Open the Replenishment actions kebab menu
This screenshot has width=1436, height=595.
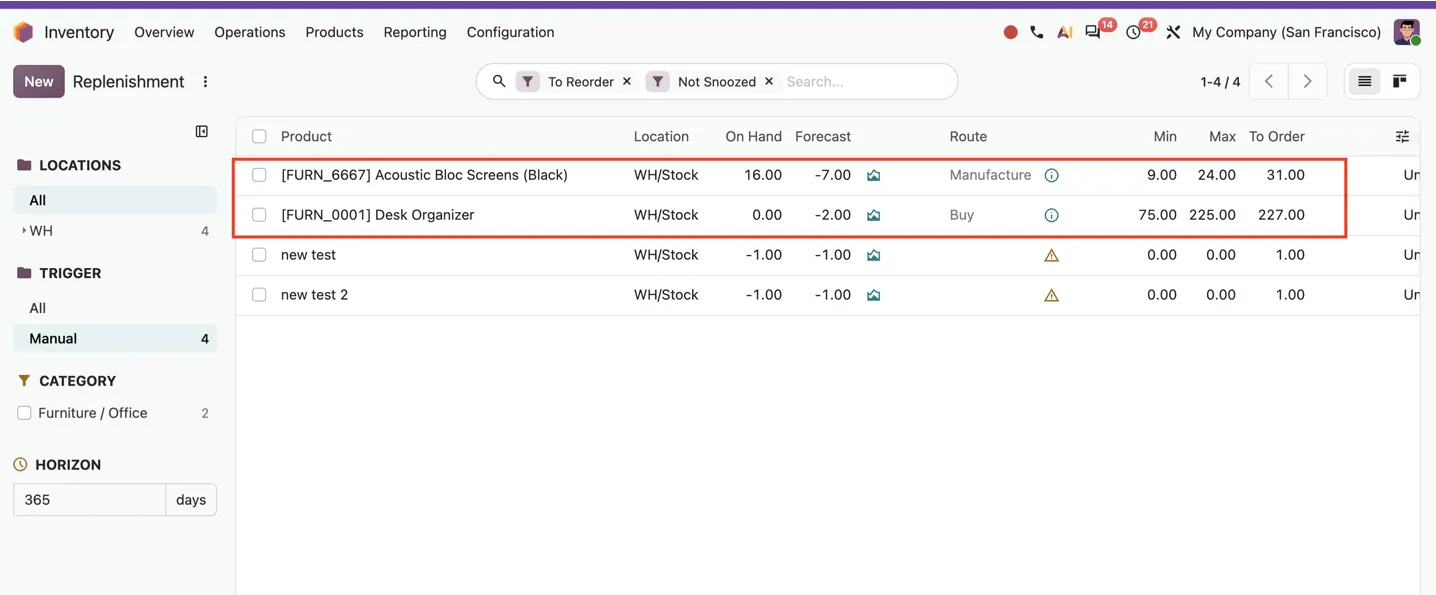[x=205, y=82]
